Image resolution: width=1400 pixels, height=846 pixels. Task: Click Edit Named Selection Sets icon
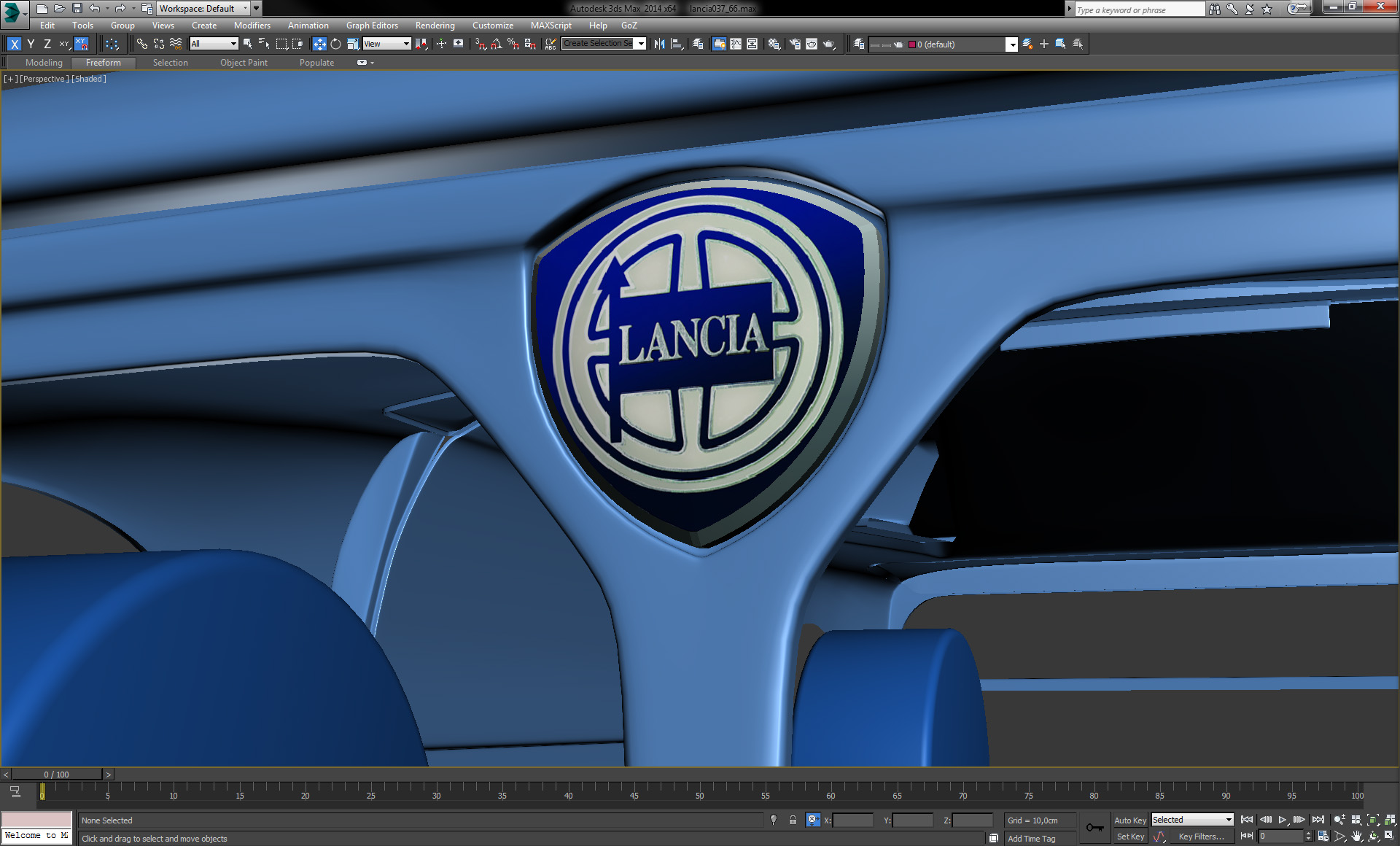click(551, 44)
